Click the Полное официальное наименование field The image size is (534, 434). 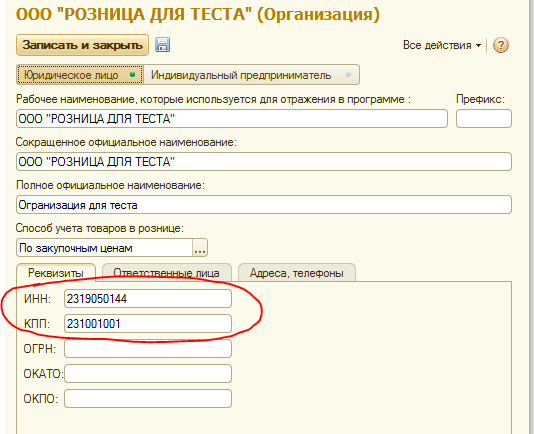tap(264, 204)
